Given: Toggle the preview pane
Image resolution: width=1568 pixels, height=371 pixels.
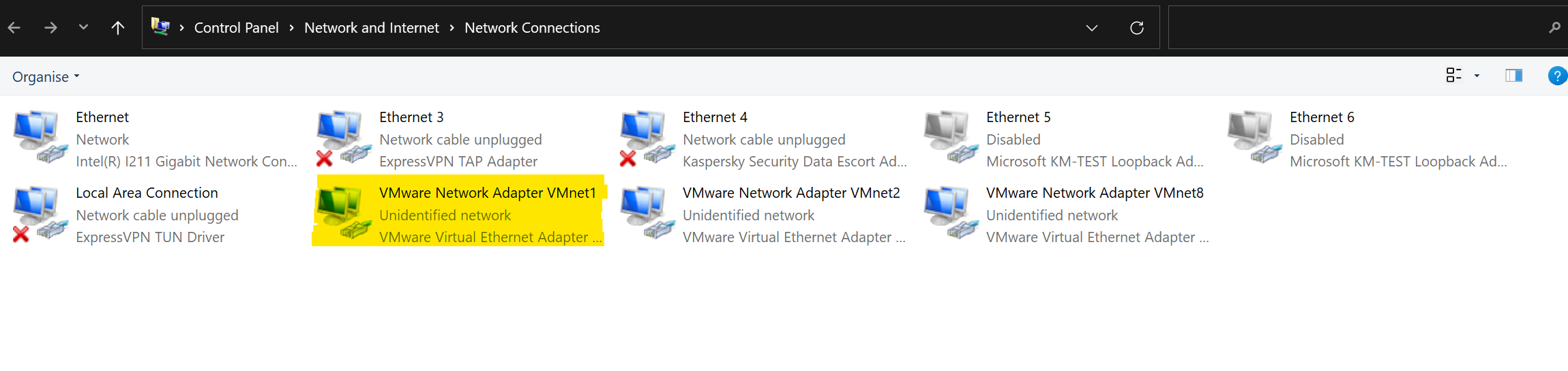Looking at the screenshot, I should click(x=1513, y=76).
